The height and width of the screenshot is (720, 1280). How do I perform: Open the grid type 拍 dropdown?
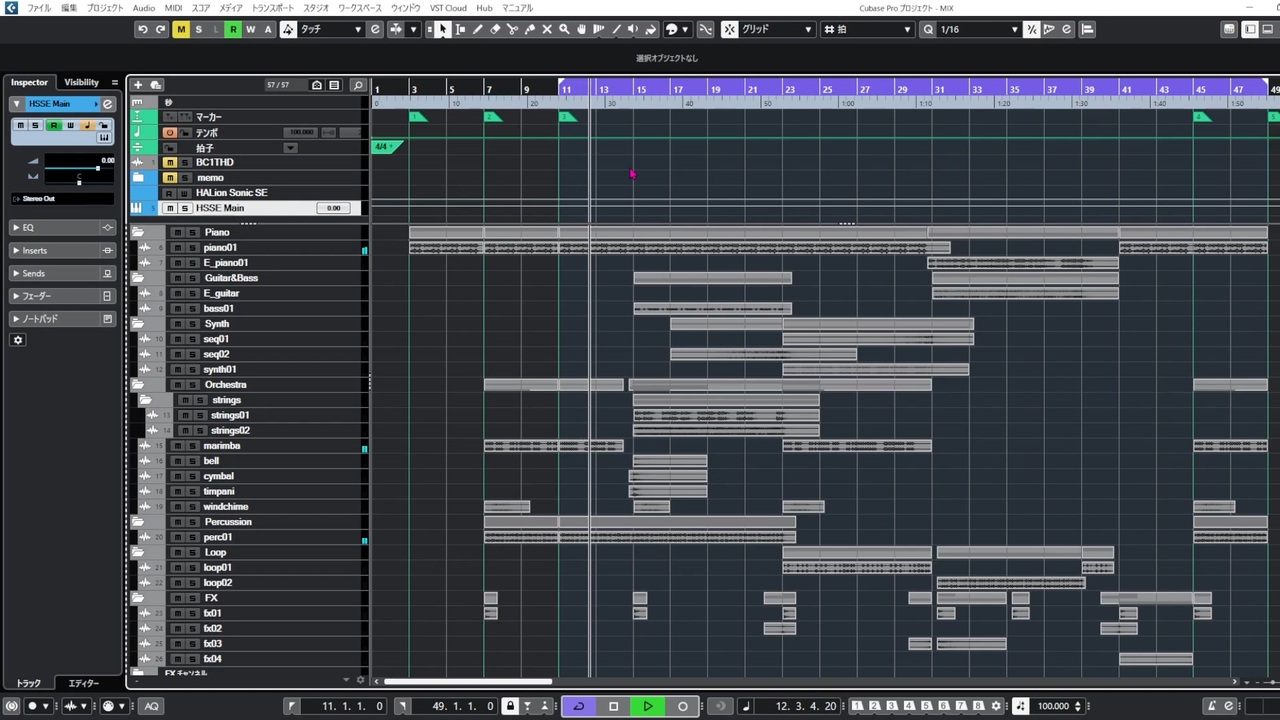click(867, 30)
